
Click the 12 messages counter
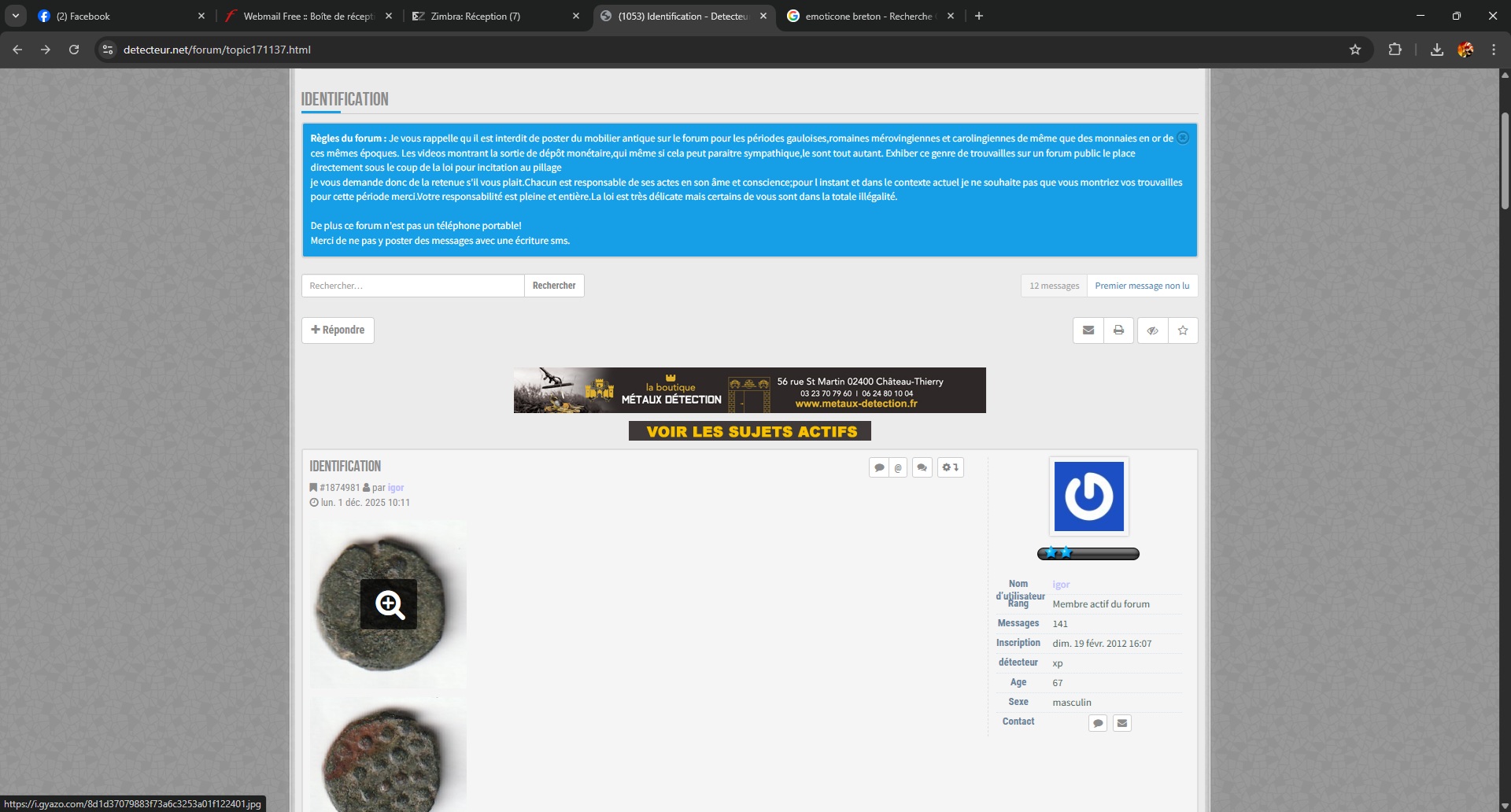click(1054, 286)
